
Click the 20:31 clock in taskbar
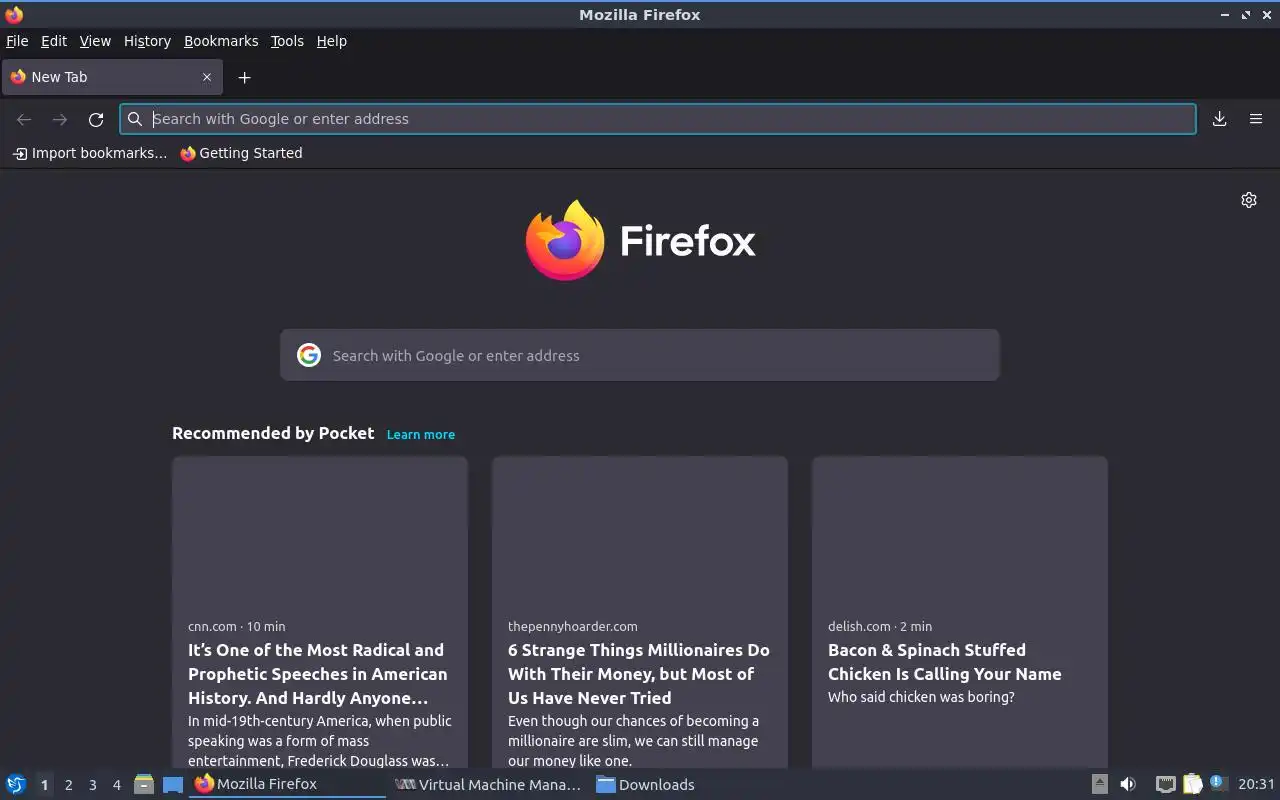(1256, 784)
